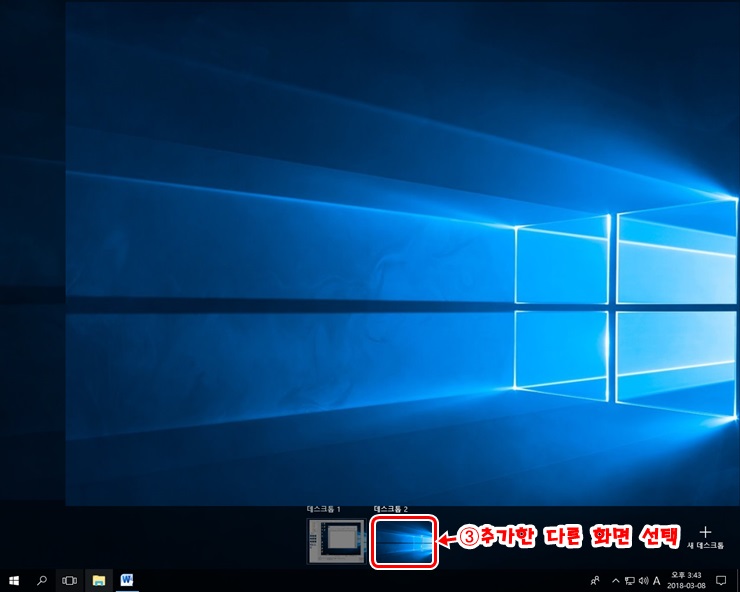Open the Action Center notifications icon
This screenshot has width=740, height=592.
coord(721,580)
